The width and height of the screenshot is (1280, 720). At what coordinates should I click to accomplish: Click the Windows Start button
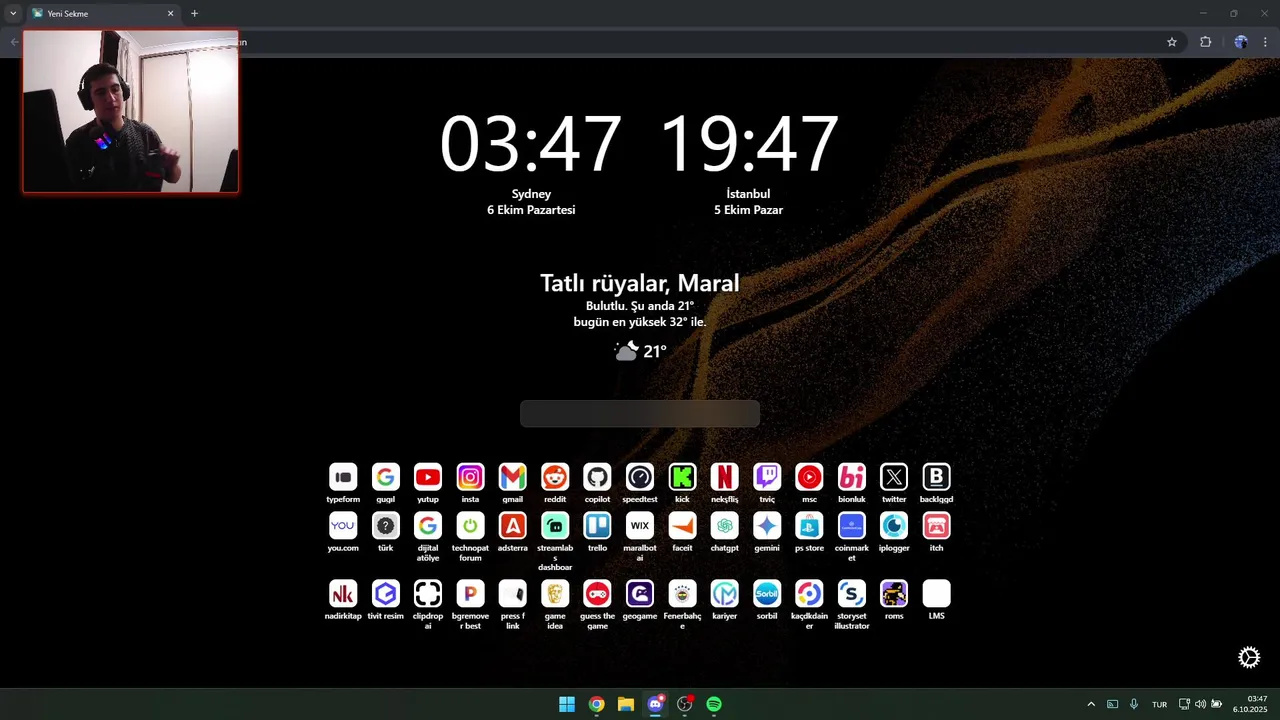tap(567, 704)
